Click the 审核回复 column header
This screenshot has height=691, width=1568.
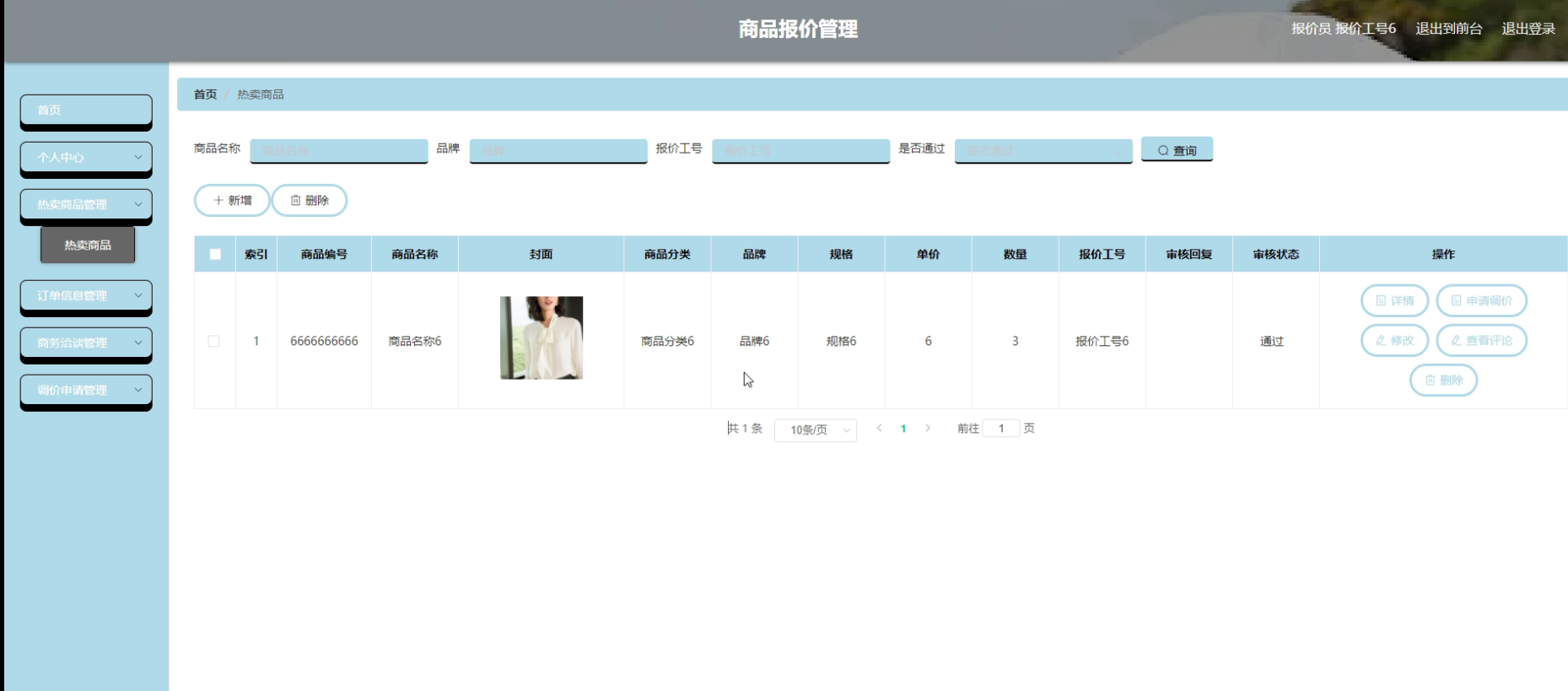1189,255
